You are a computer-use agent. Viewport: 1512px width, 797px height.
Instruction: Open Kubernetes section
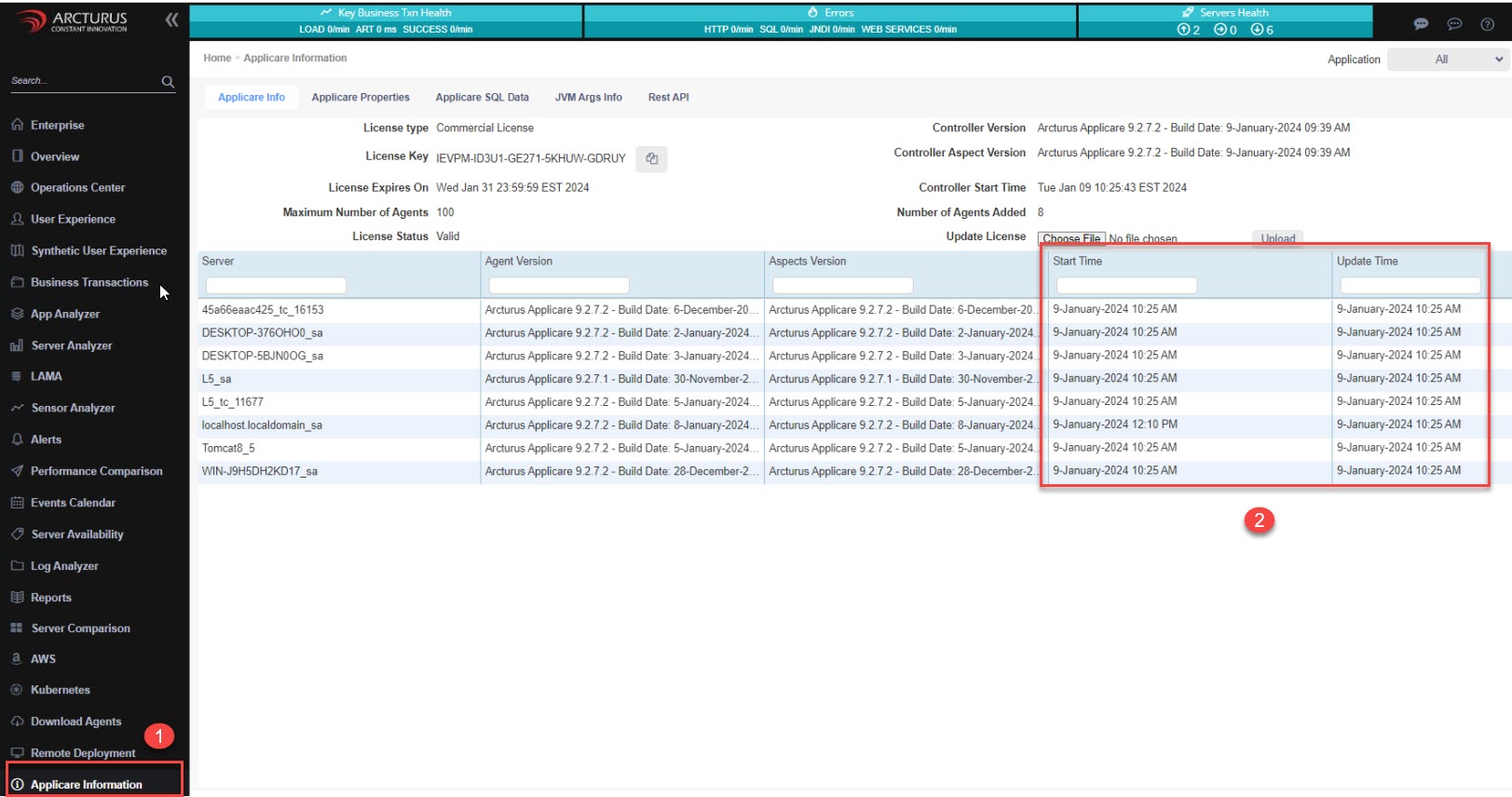pyautogui.click(x=60, y=690)
